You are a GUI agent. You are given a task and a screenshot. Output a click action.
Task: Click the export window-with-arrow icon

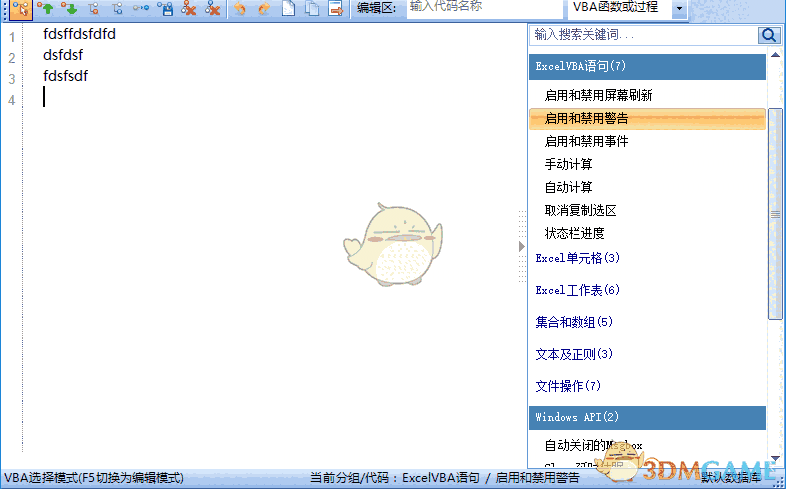336,8
